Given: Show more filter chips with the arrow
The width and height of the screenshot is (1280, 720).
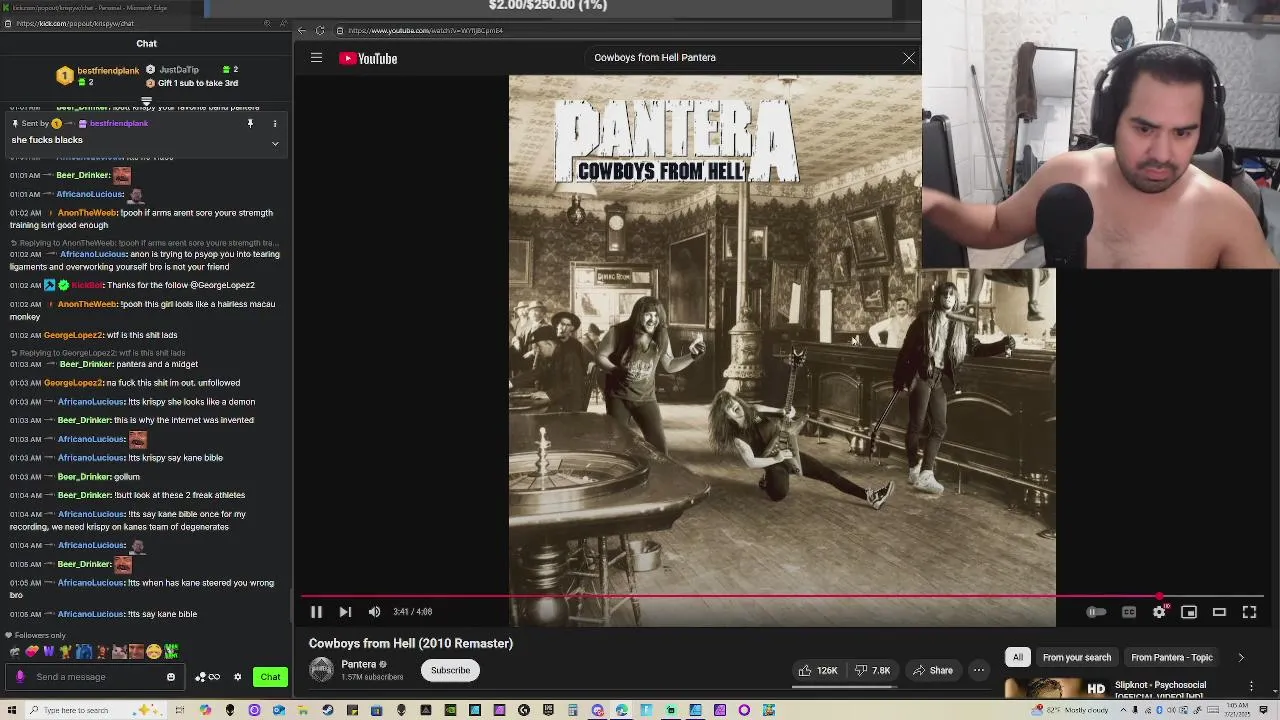Looking at the screenshot, I should pos(1241,657).
